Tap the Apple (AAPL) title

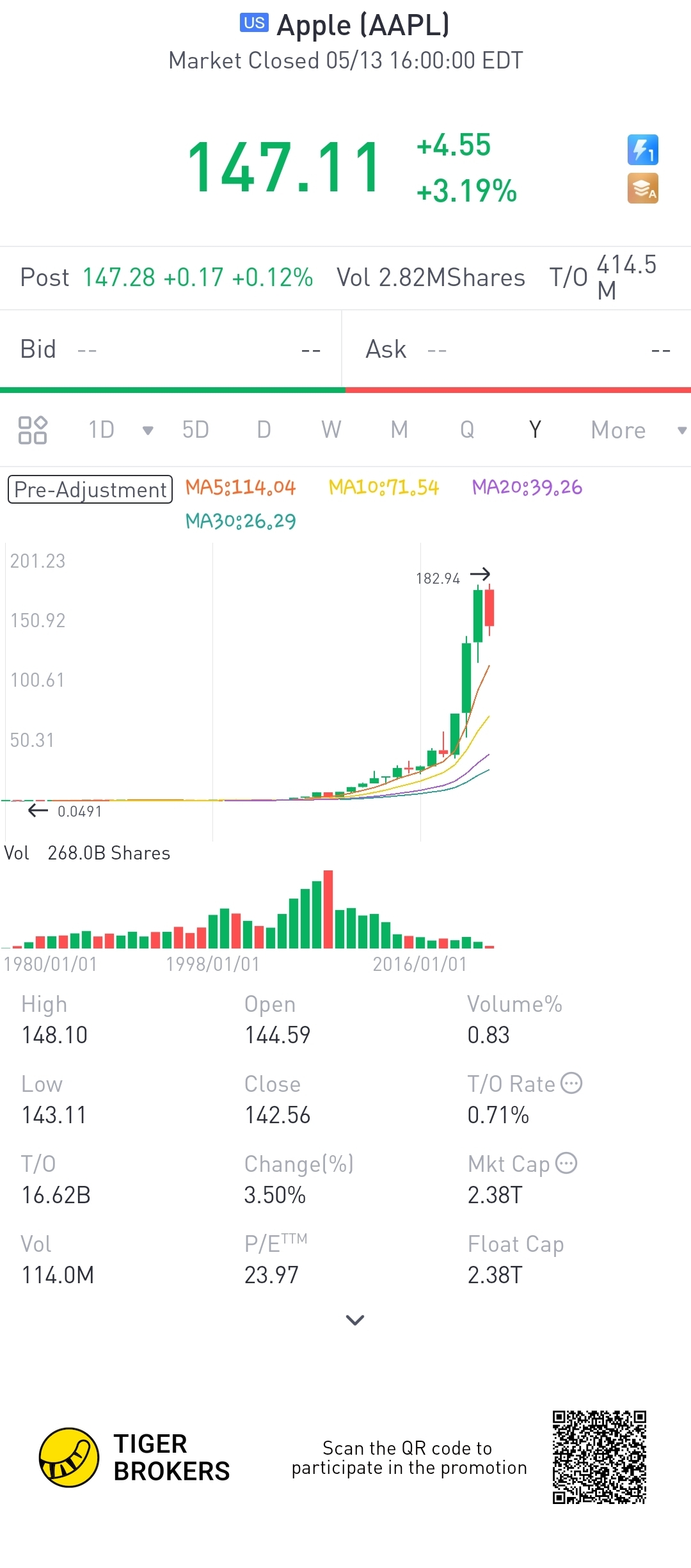[x=363, y=25]
